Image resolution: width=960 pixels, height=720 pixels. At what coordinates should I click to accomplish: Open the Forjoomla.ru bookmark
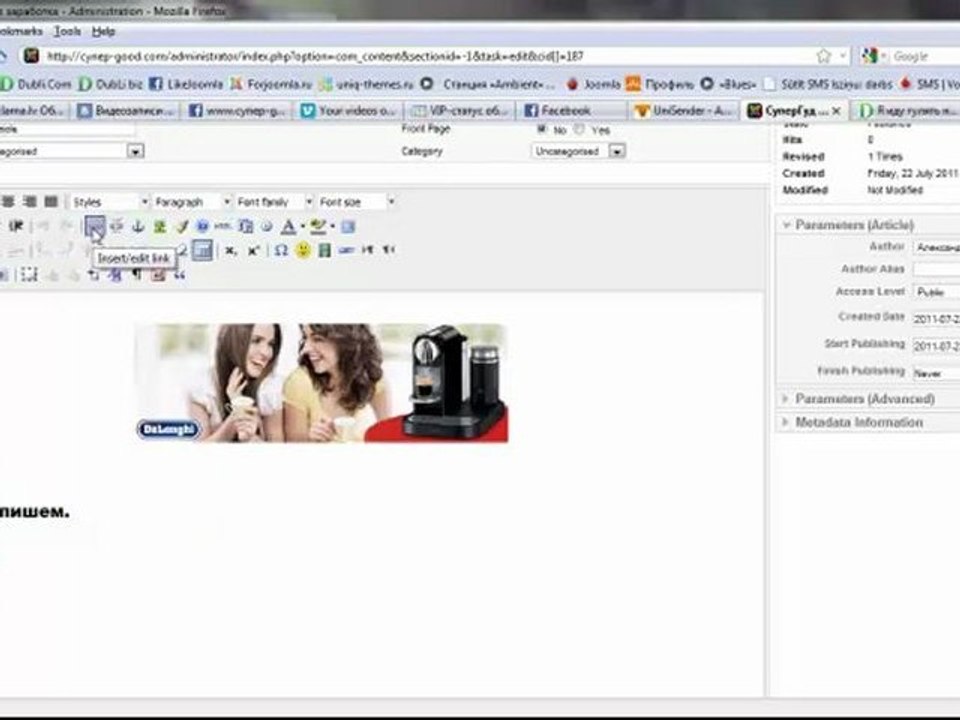(x=271, y=84)
